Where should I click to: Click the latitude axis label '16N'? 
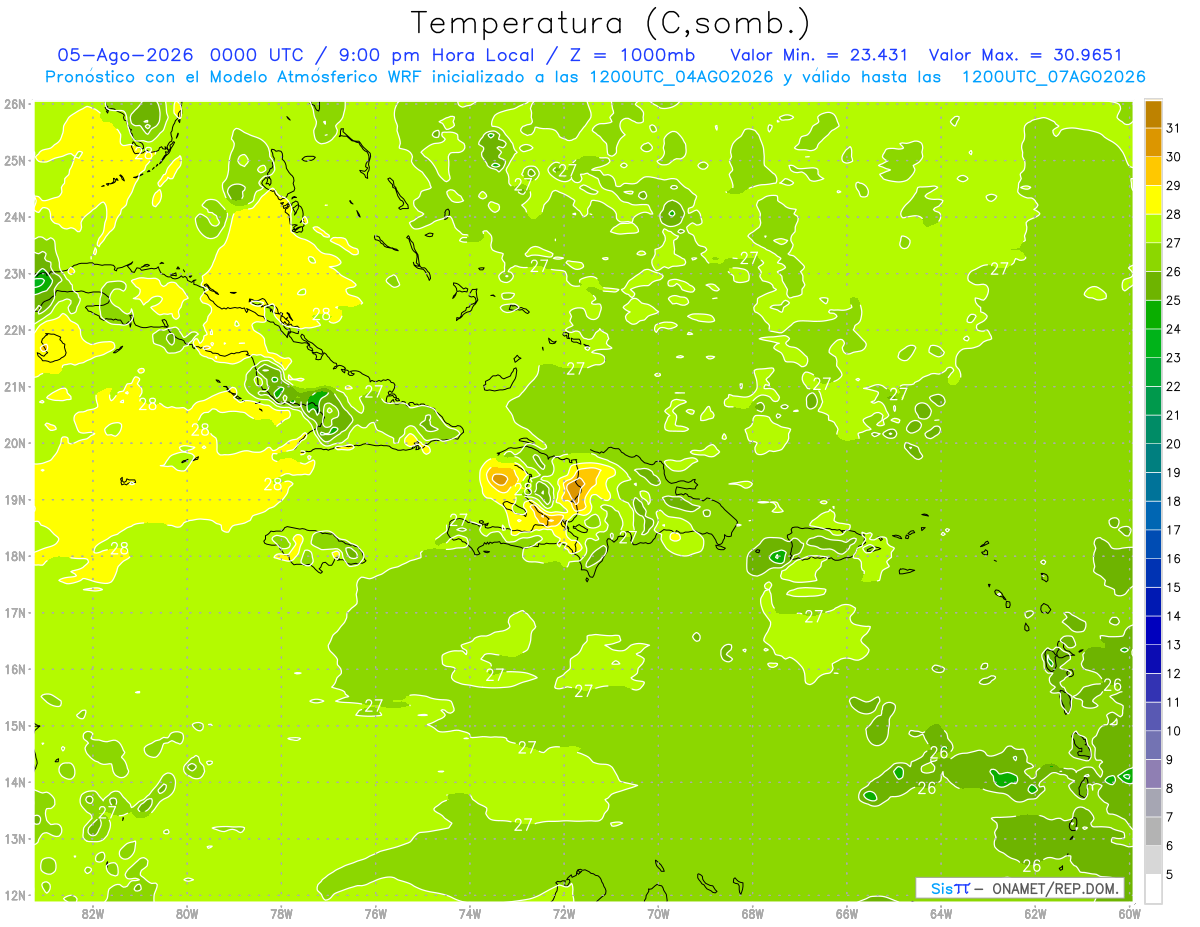tap(14, 669)
